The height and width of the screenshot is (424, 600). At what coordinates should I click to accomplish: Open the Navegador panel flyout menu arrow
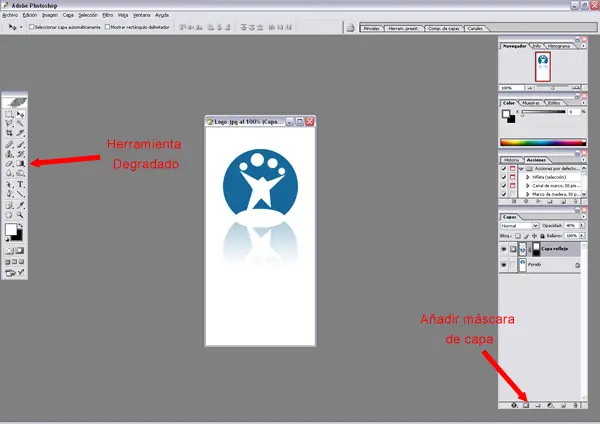click(583, 46)
